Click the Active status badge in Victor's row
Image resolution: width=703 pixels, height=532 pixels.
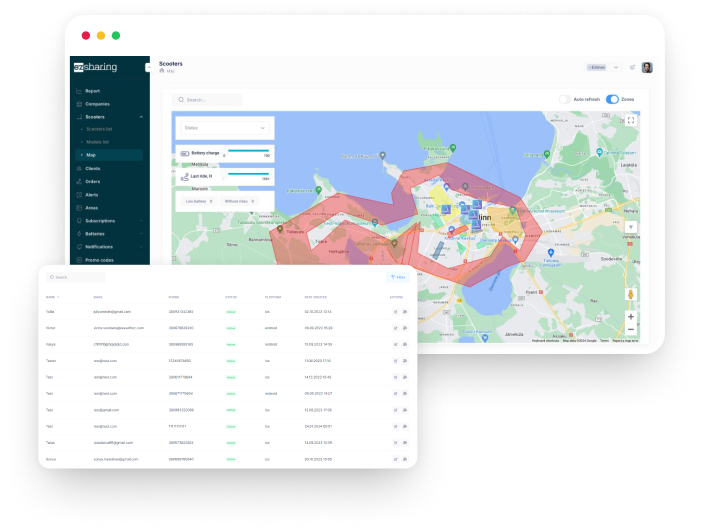[x=231, y=328]
